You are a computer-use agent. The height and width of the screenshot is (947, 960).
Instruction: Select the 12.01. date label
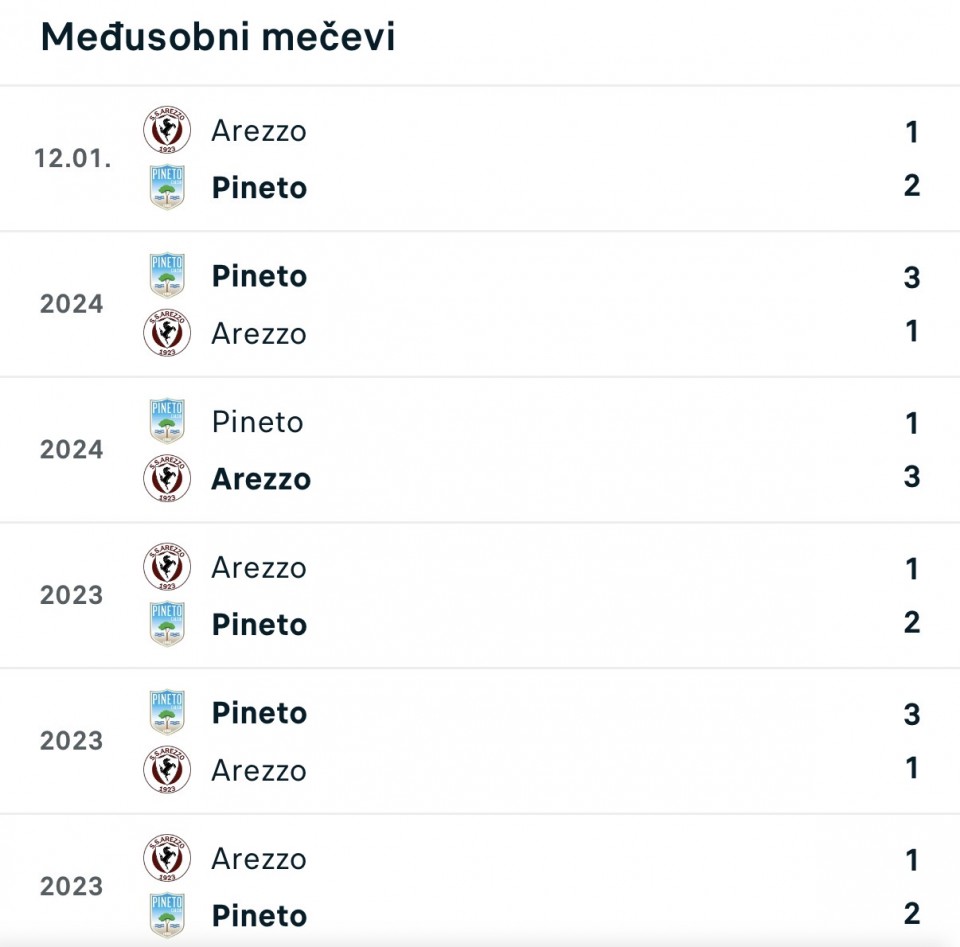click(x=72, y=159)
